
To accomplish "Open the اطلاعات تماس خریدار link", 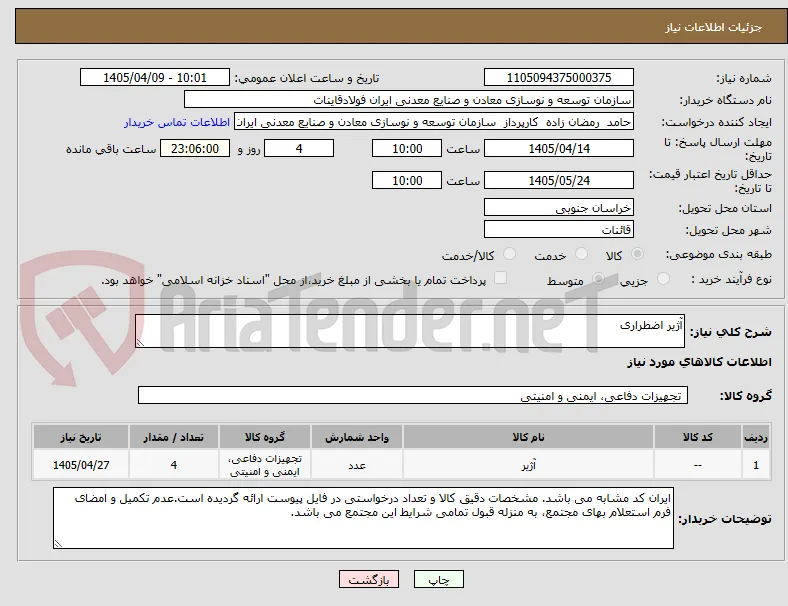I will click(x=177, y=122).
